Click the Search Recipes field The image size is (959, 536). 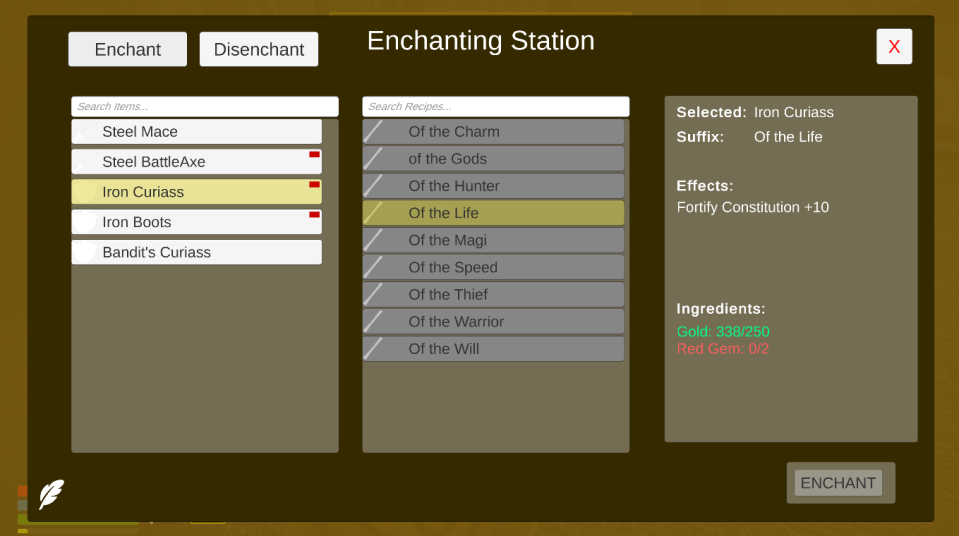(x=495, y=106)
